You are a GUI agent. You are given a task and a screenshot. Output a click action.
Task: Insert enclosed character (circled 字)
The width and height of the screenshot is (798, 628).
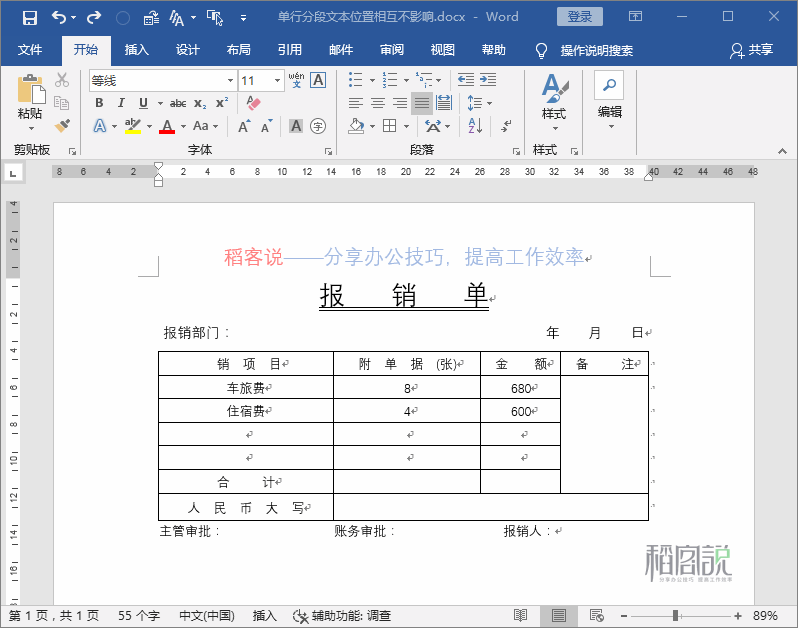(318, 126)
